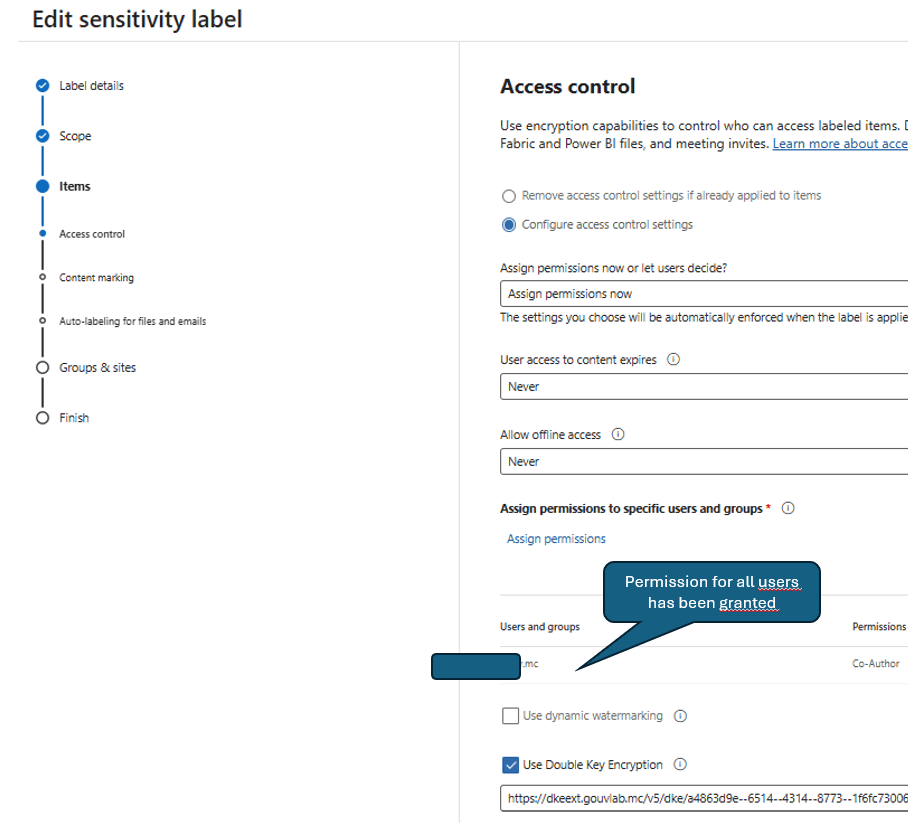Open the Learn more about access control link
The width and height of the screenshot is (908, 823).
pos(840,144)
